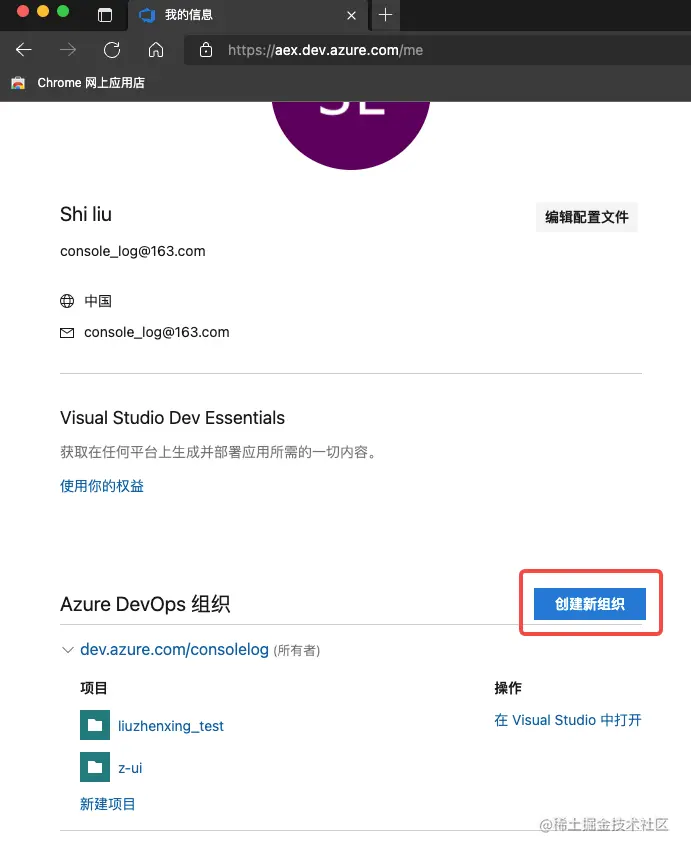Open Chrome 网上应用店 bookmark
This screenshot has width=691, height=855.
78,83
